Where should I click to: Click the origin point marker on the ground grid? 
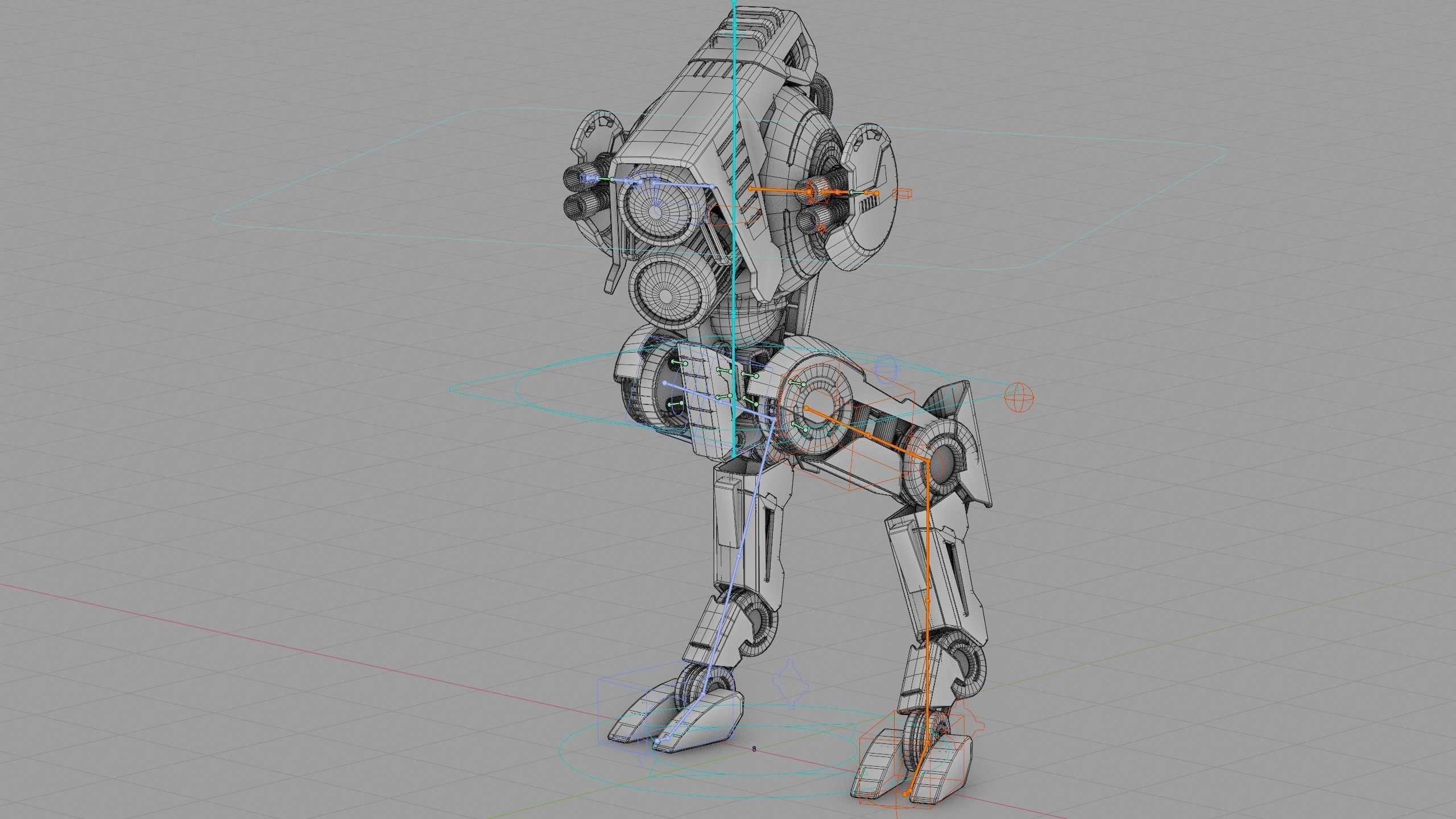pos(754,749)
